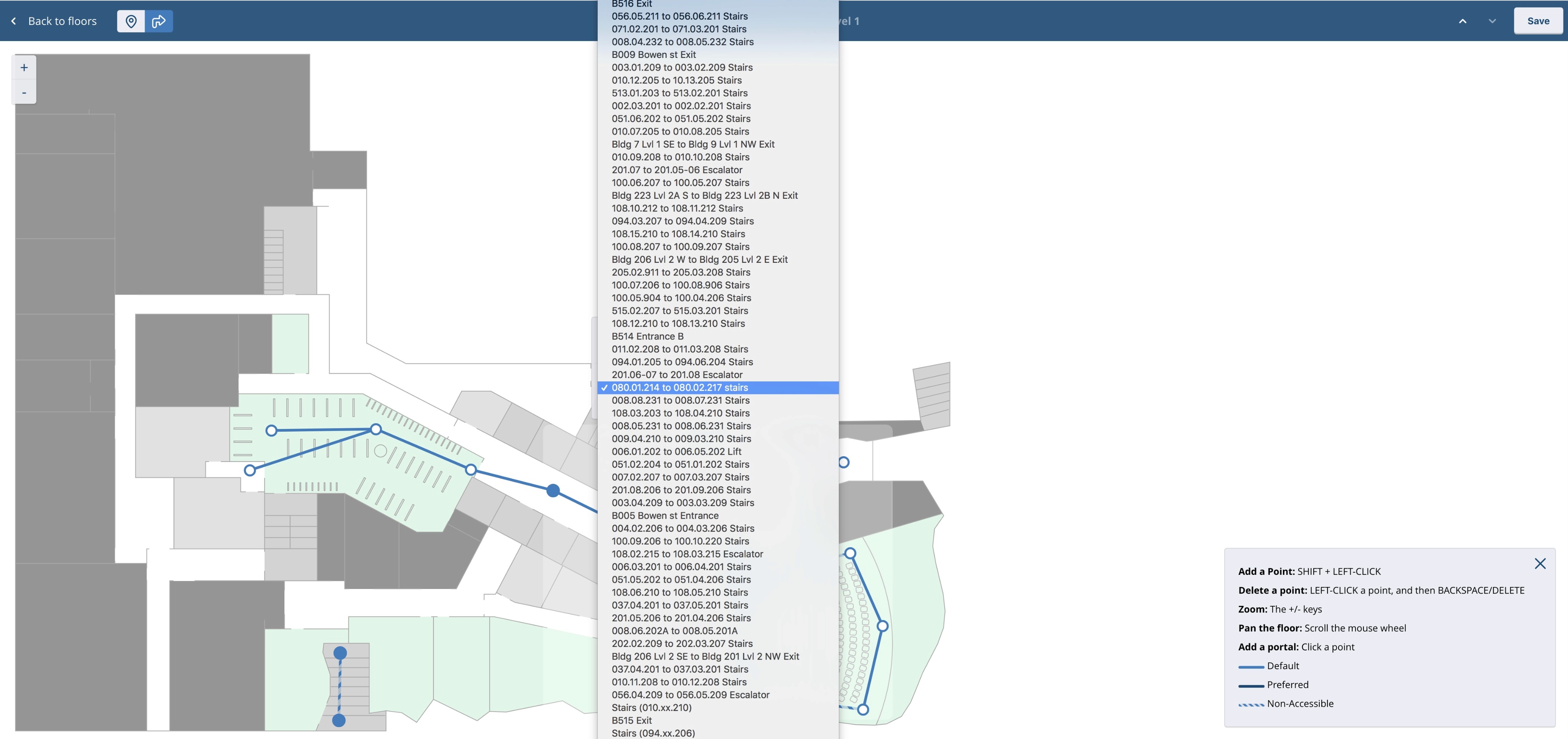Viewport: 1568px width, 739px height.
Task: Click the map zoom out minus button
Action: (x=24, y=92)
